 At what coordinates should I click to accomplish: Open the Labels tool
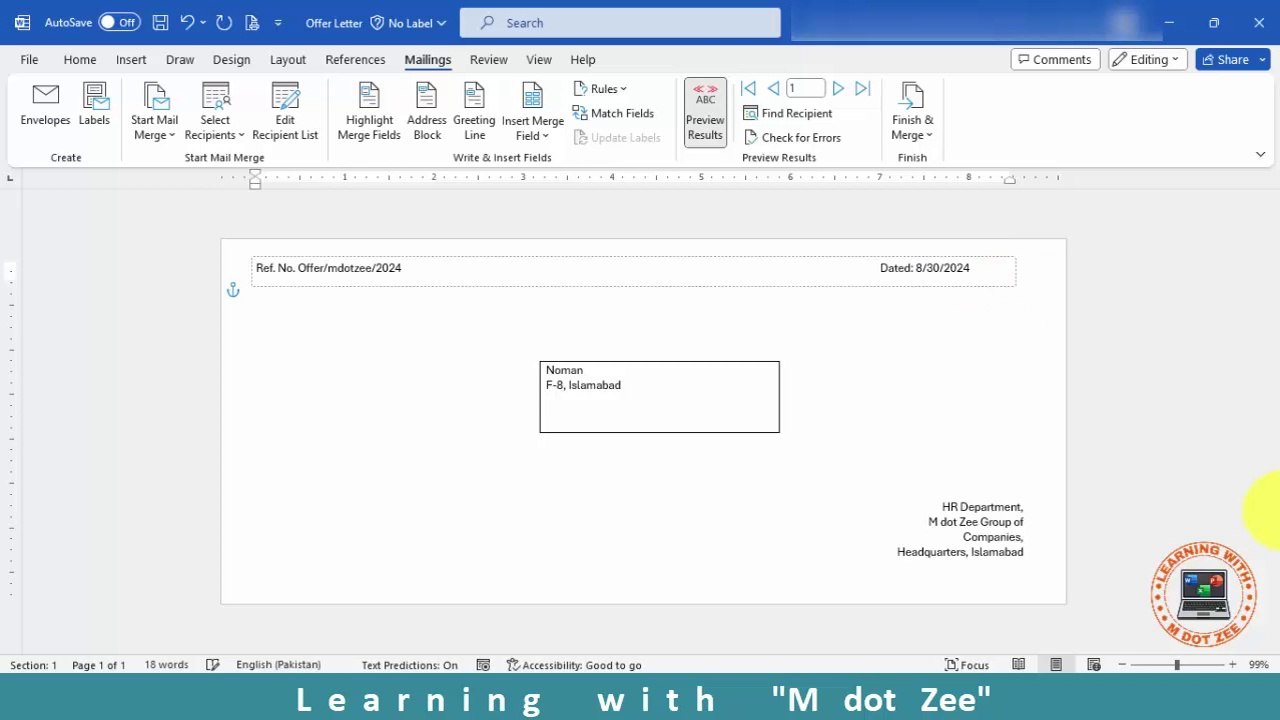[x=94, y=106]
